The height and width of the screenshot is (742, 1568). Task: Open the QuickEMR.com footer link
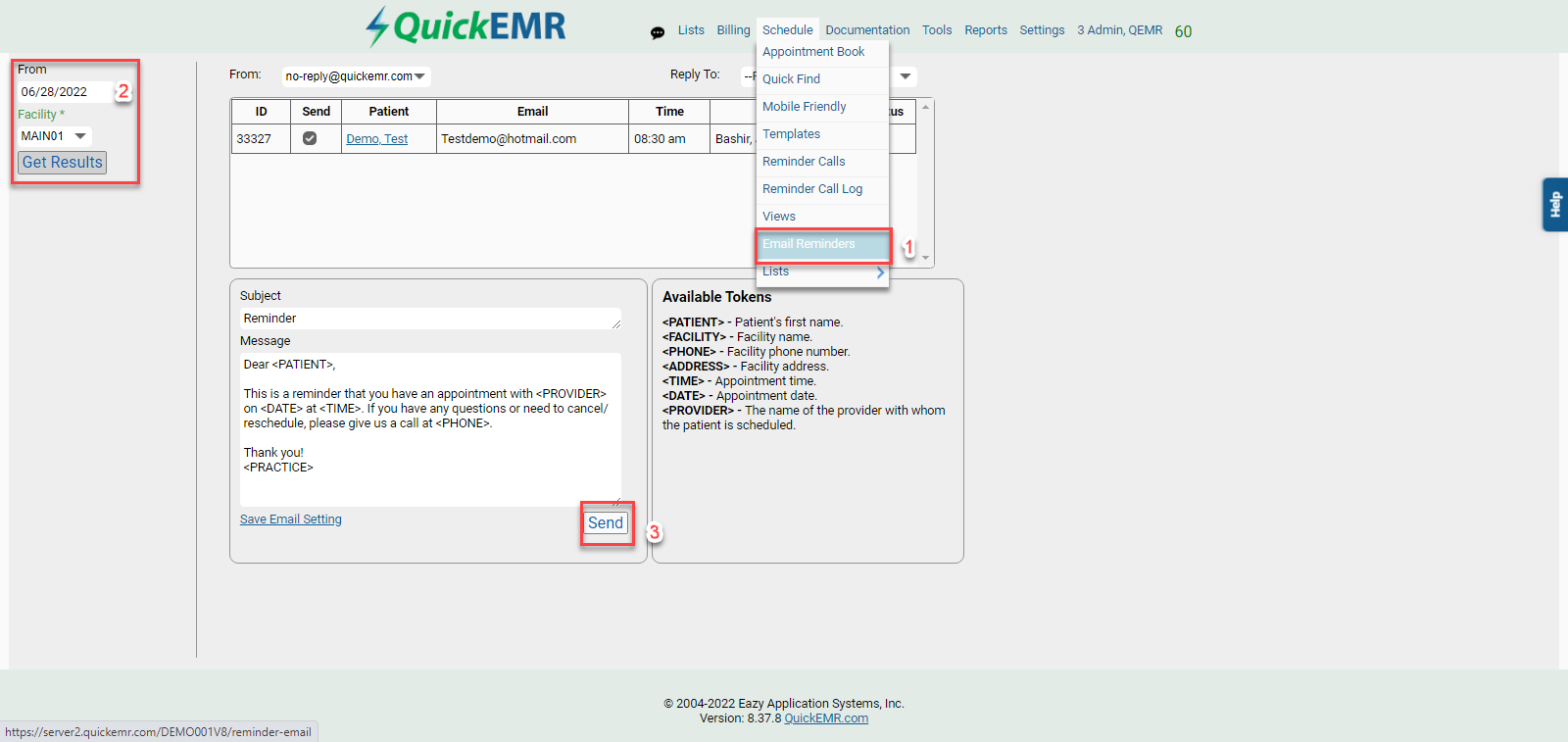pos(826,718)
